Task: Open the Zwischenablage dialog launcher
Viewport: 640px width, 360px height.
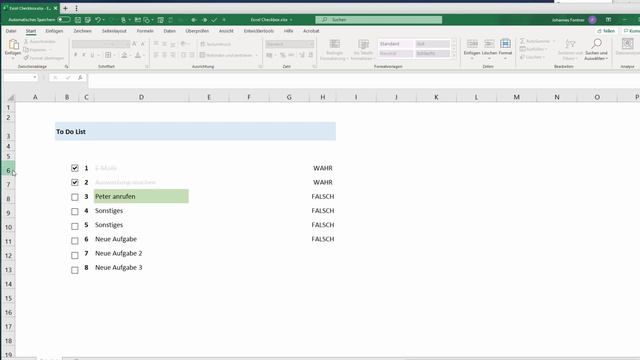Action: click(x=67, y=66)
